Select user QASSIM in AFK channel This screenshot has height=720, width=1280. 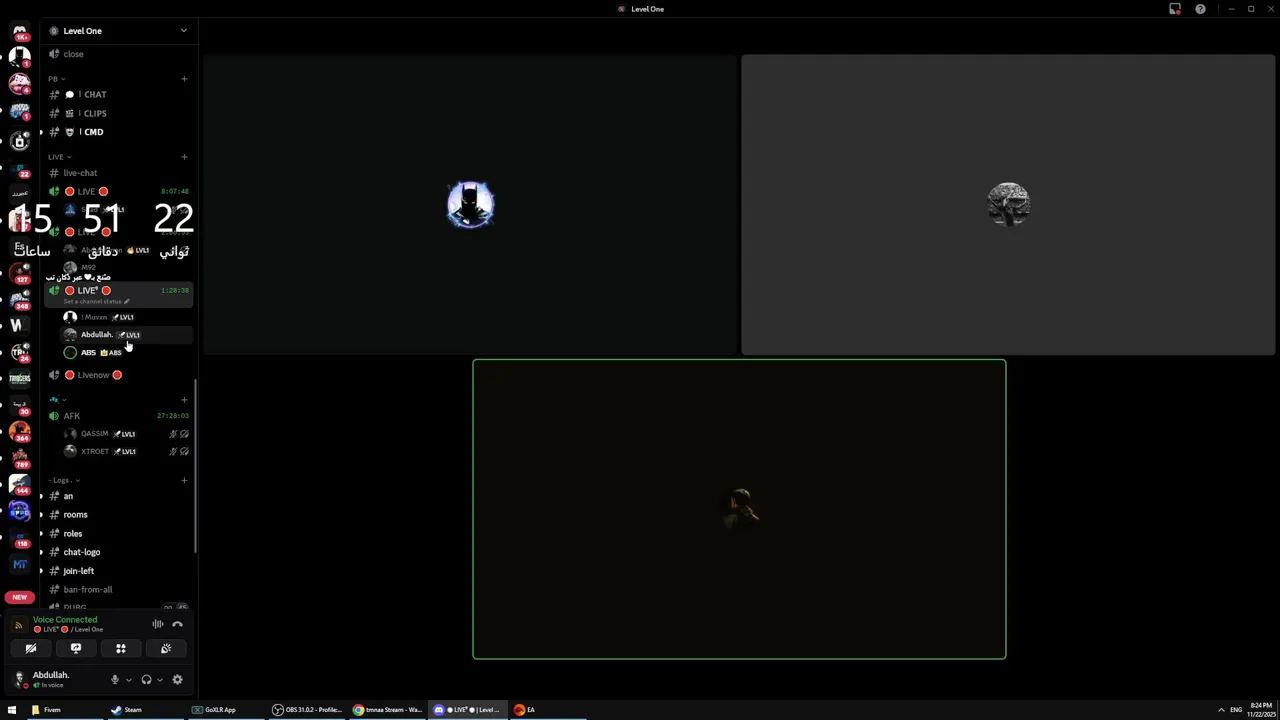pos(126,434)
